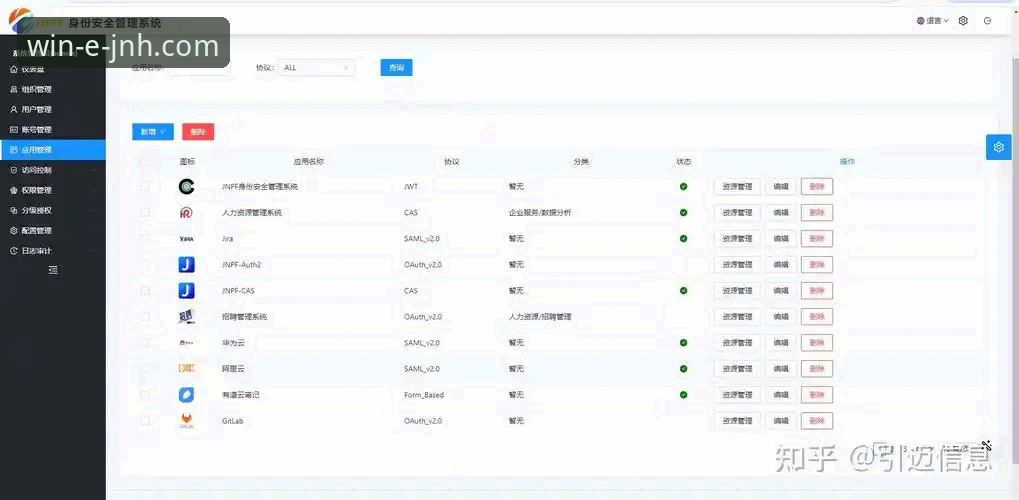Viewport: 1019px width, 500px height.
Task: Open the top header settings gear
Action: tap(963, 21)
